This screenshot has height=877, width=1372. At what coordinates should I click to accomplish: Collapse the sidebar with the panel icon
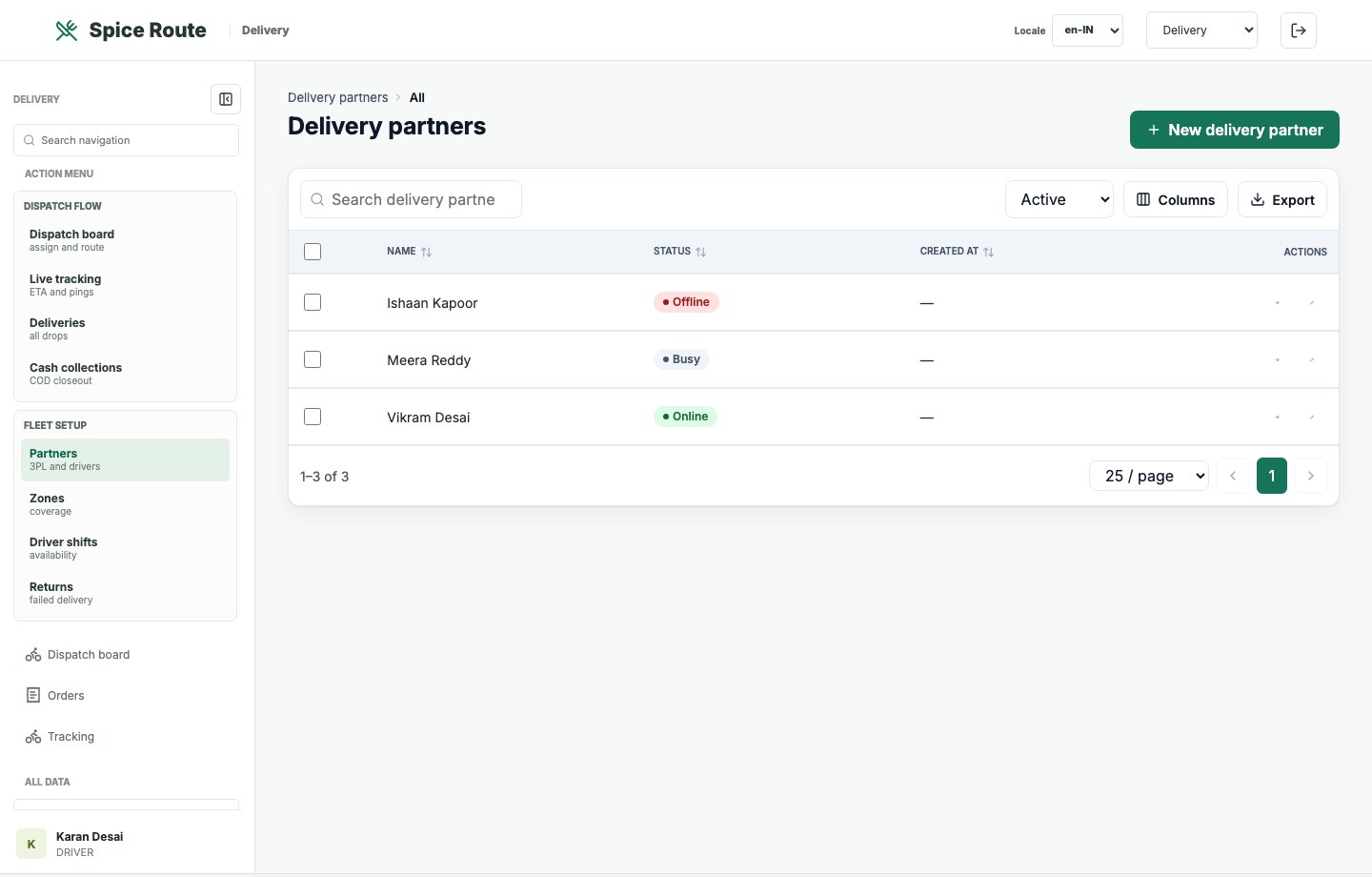226,99
